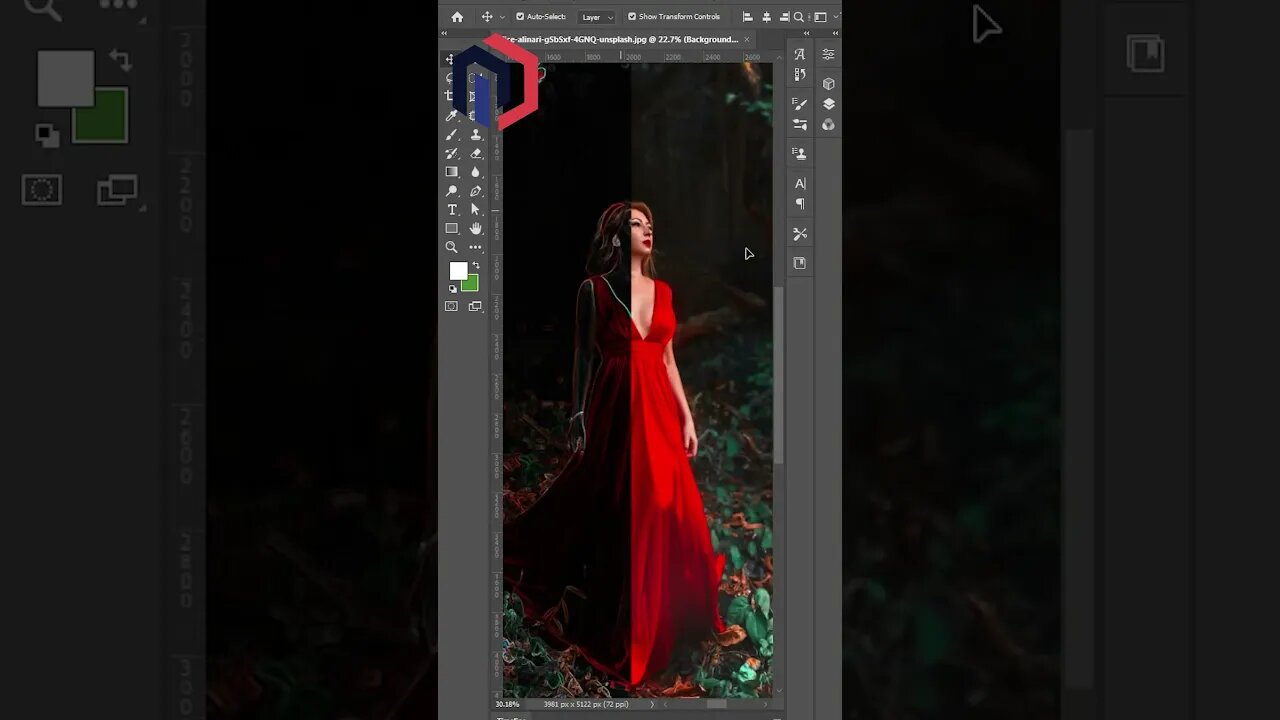This screenshot has height=720, width=1280.
Task: Reset default foreground and background colors
Action: [x=452, y=289]
